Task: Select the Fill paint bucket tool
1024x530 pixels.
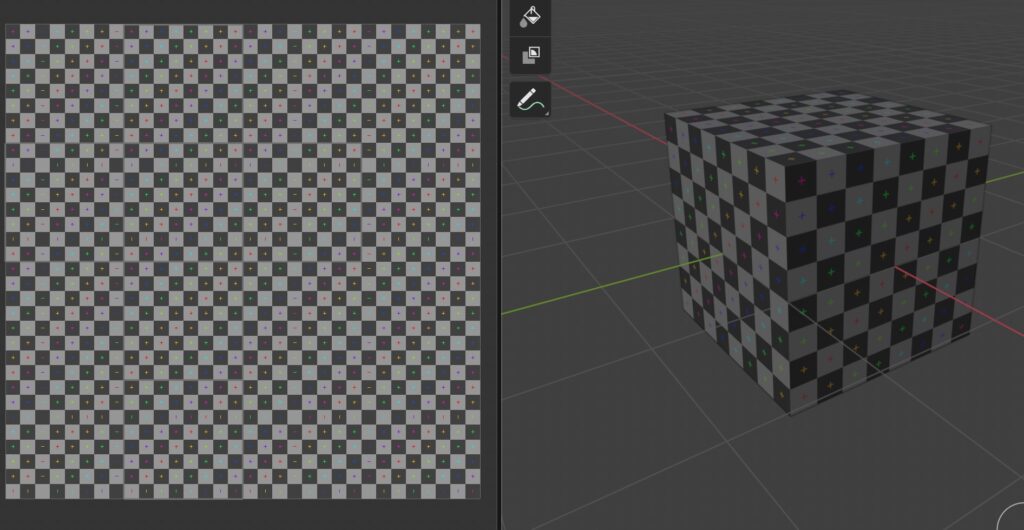Action: 530,16
